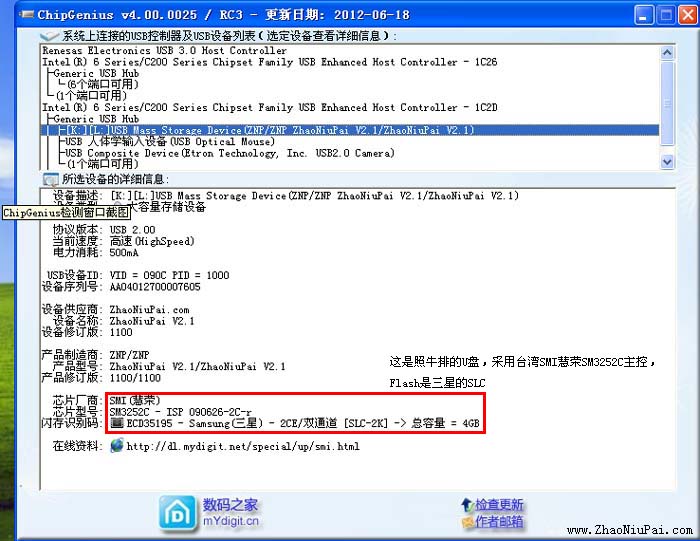This screenshot has height=541, width=700.
Task: Click the device list scrollbar thumb
Action: (x=667, y=103)
